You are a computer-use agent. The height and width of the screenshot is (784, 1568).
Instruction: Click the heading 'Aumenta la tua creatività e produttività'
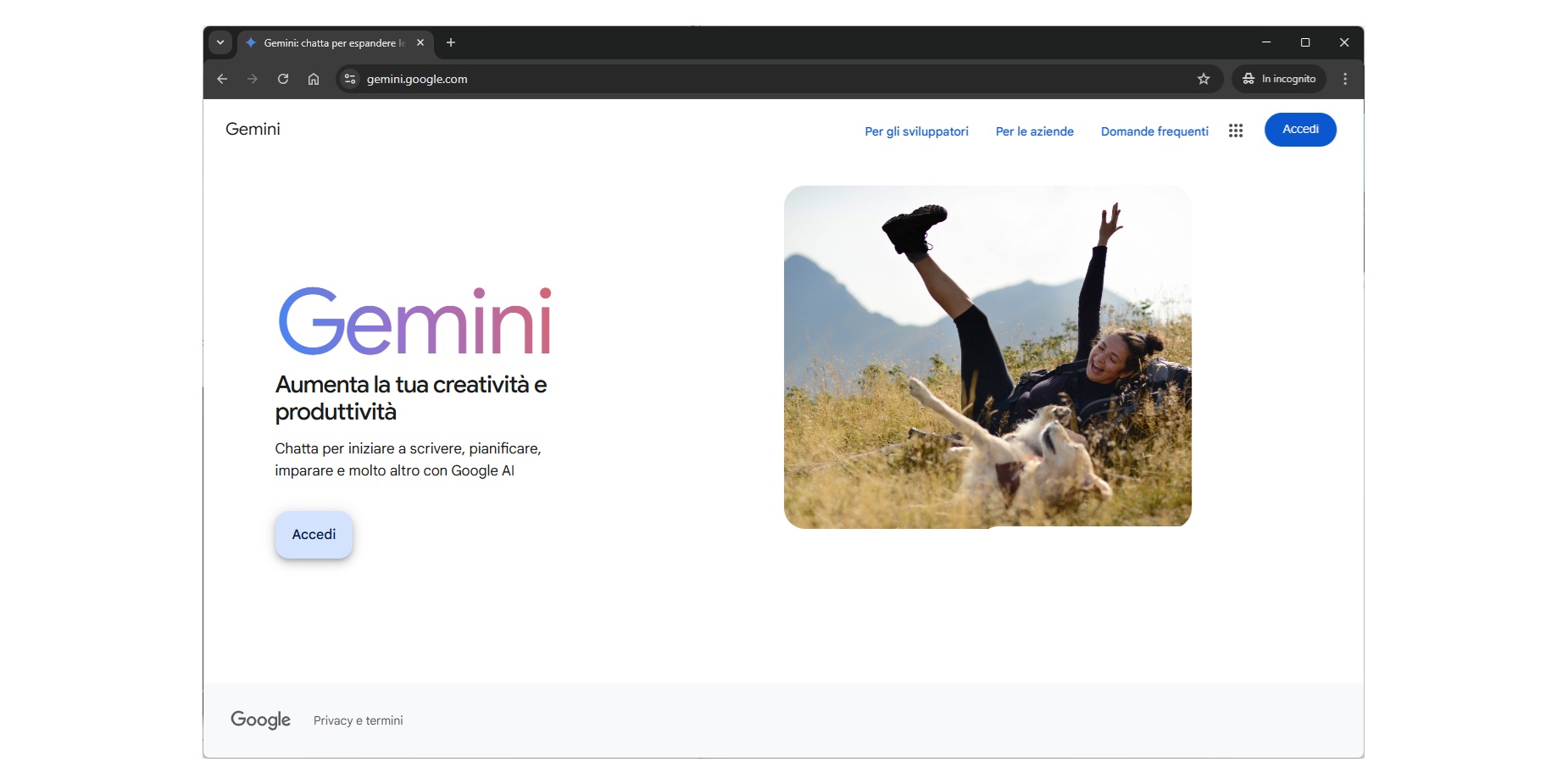coord(411,398)
